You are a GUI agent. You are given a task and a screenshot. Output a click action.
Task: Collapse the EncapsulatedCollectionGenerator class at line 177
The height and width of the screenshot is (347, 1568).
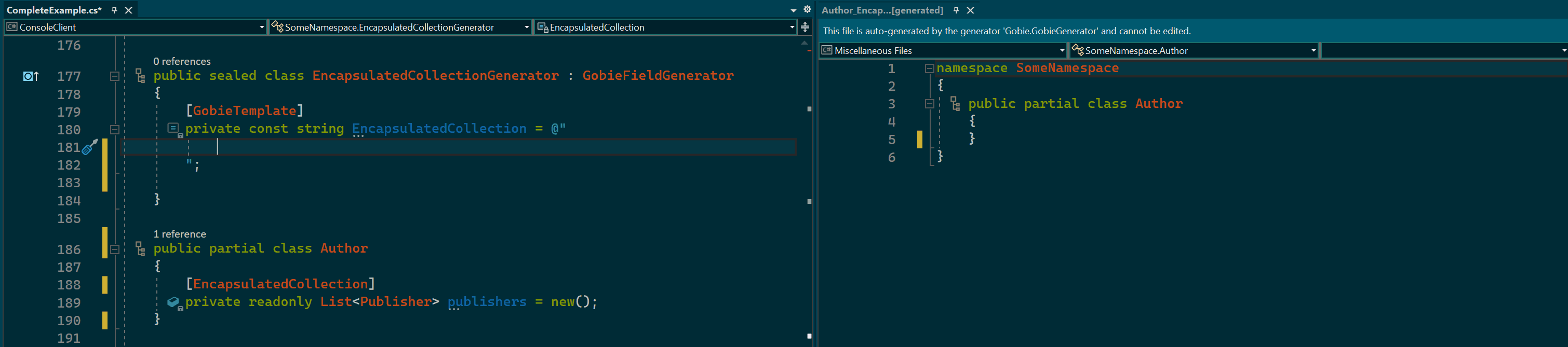point(114,76)
